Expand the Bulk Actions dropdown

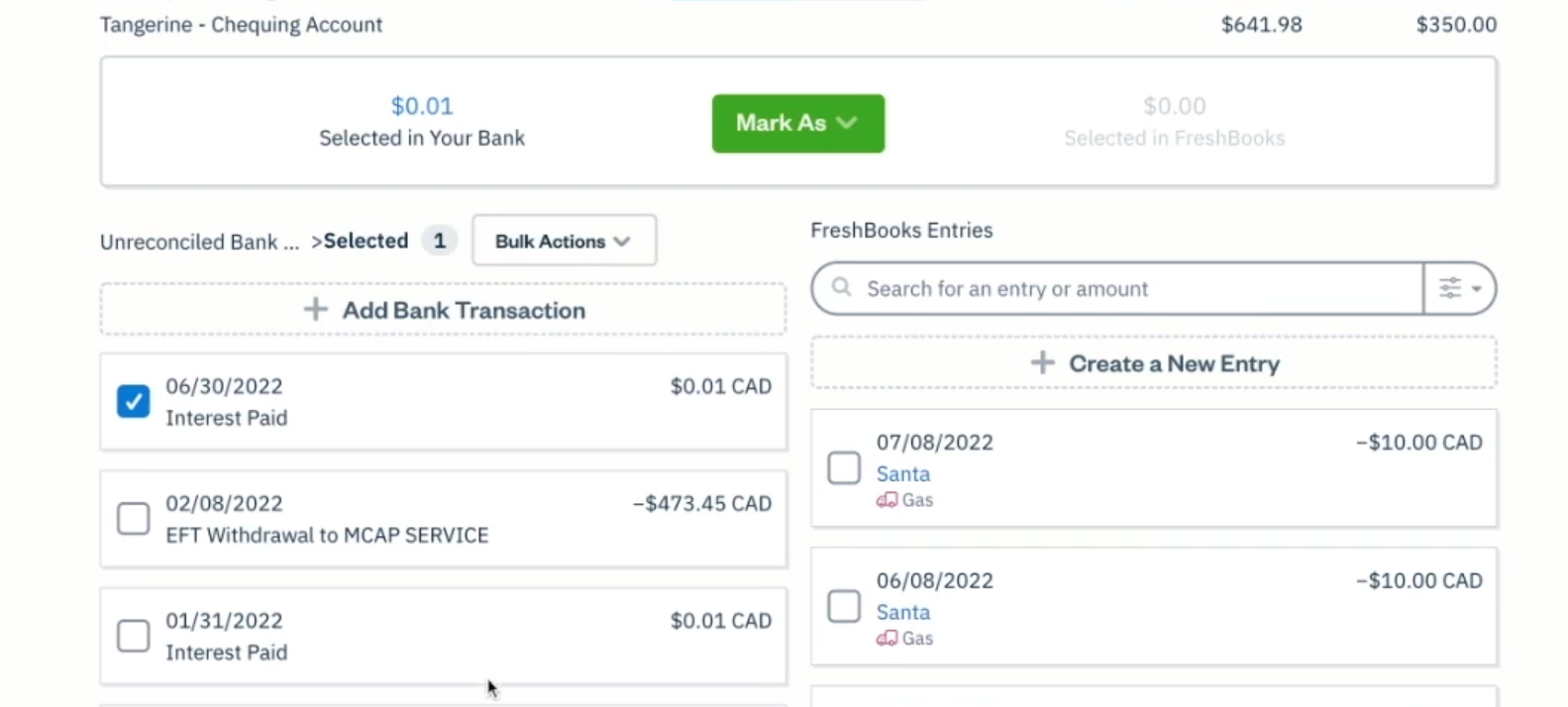[564, 241]
